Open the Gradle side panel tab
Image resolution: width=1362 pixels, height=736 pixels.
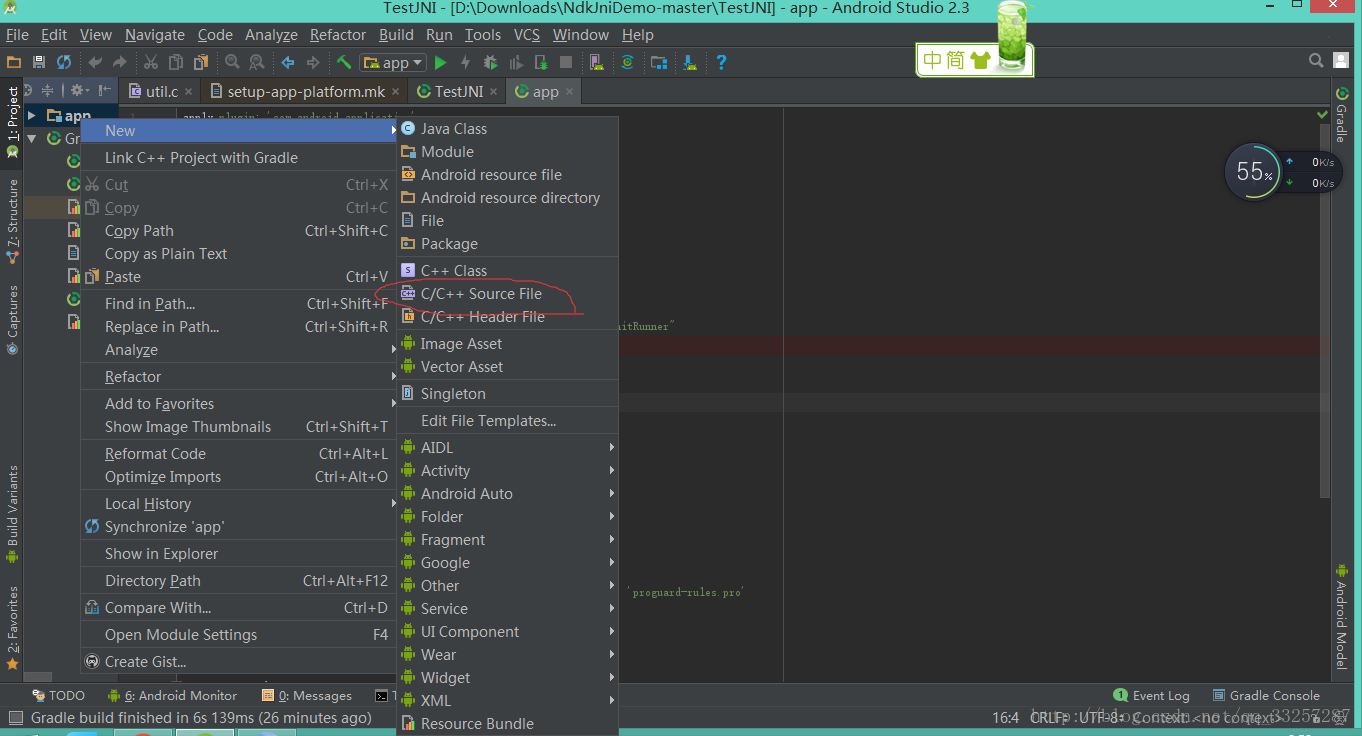point(1341,115)
